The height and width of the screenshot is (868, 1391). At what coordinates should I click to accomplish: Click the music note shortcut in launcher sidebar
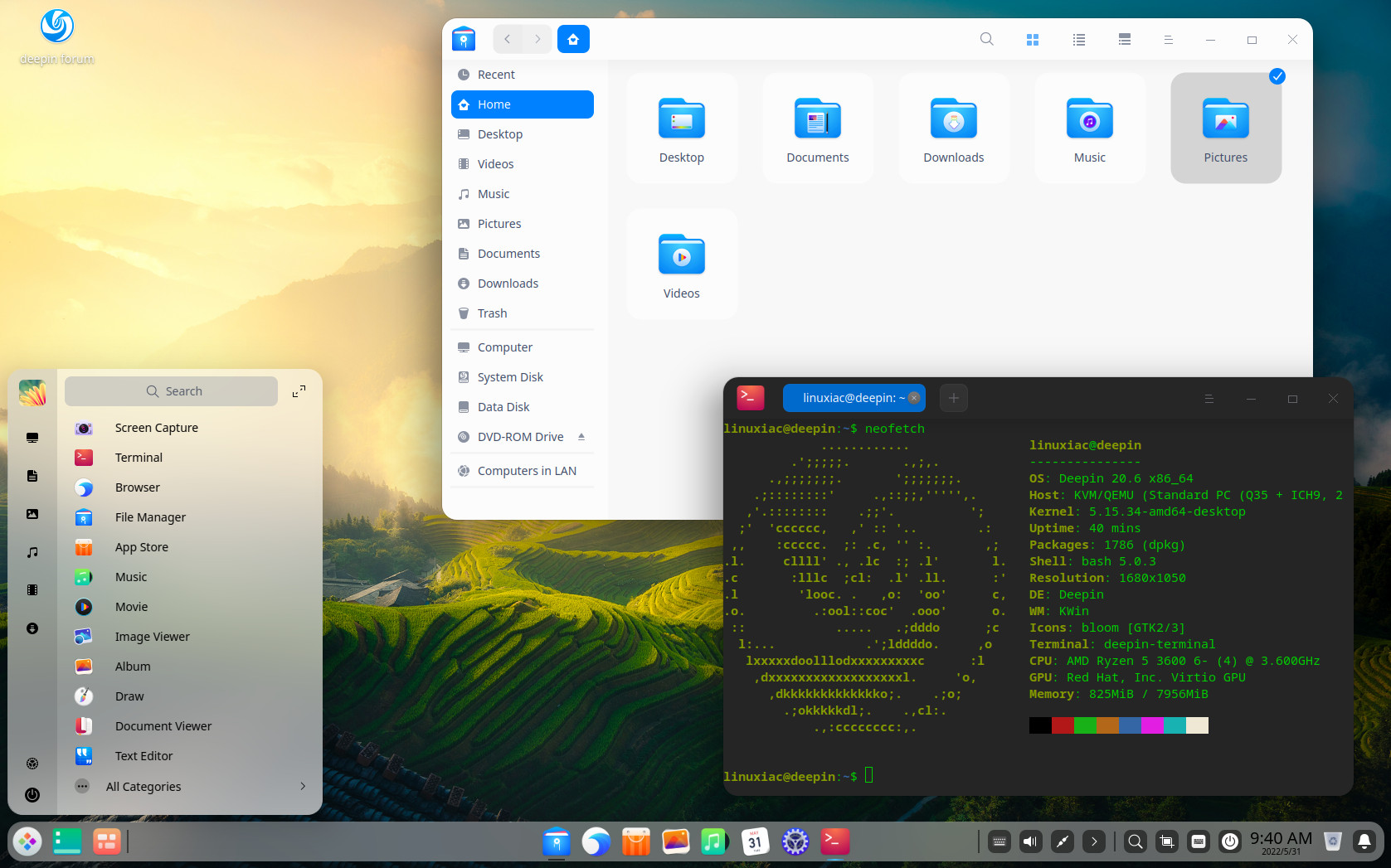pyautogui.click(x=32, y=552)
